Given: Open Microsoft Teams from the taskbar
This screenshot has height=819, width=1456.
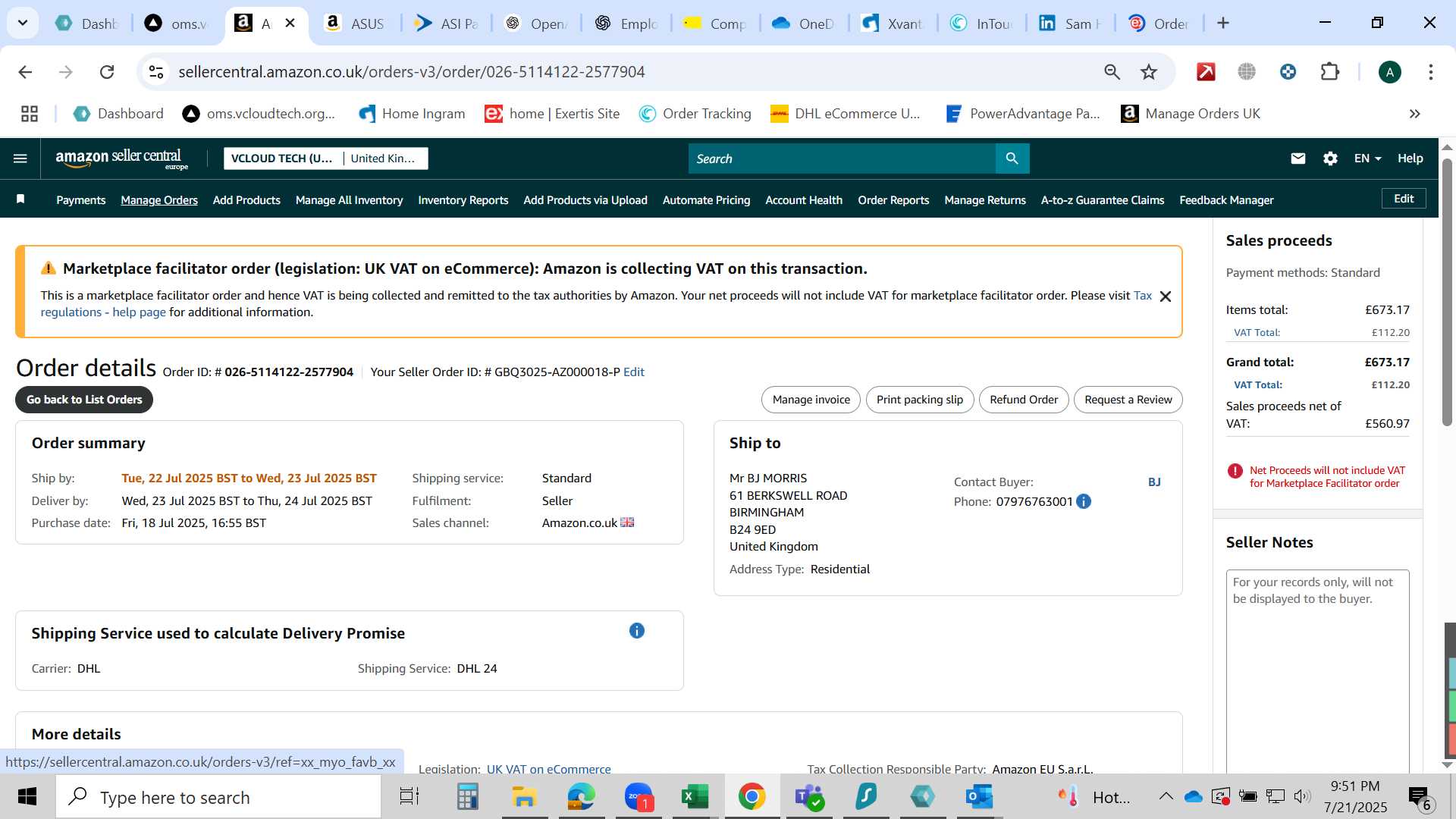Looking at the screenshot, I should click(809, 797).
